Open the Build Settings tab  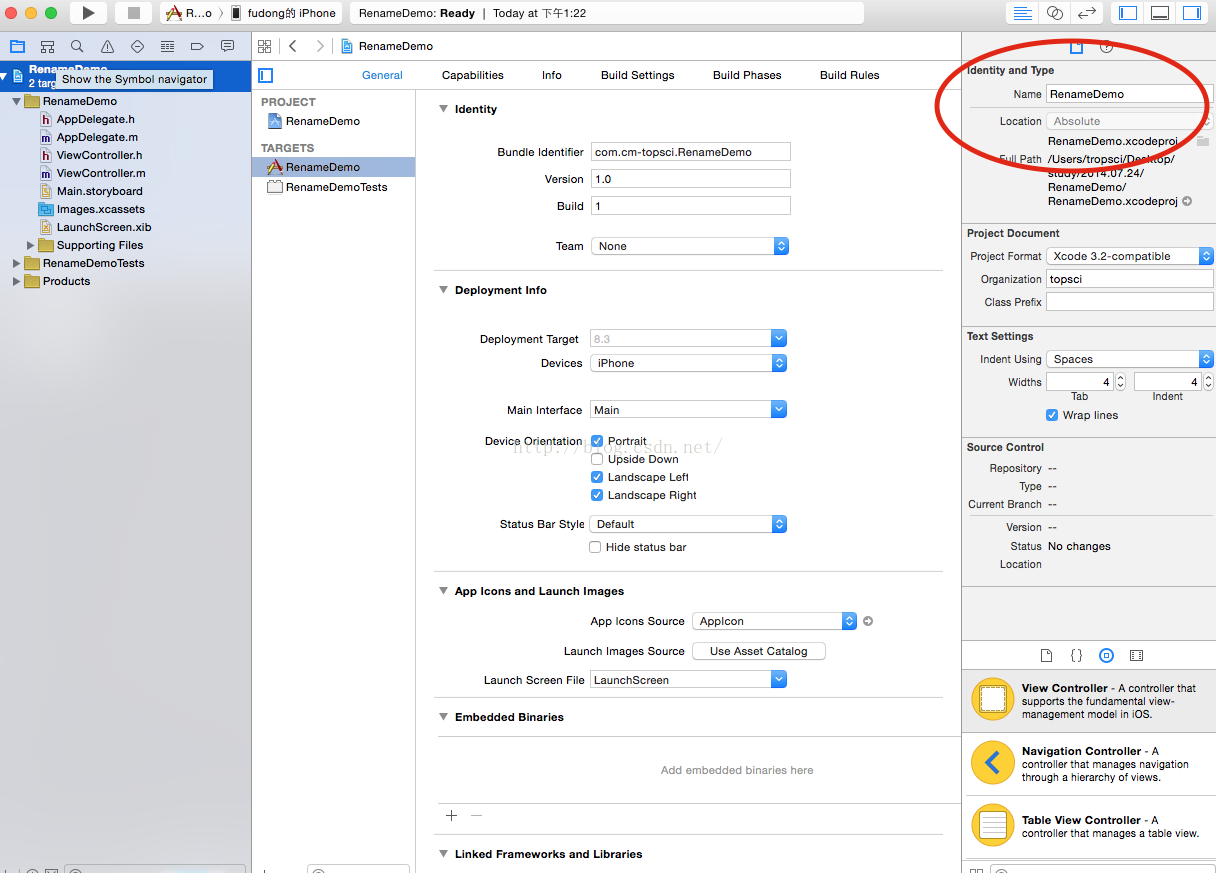coord(638,75)
